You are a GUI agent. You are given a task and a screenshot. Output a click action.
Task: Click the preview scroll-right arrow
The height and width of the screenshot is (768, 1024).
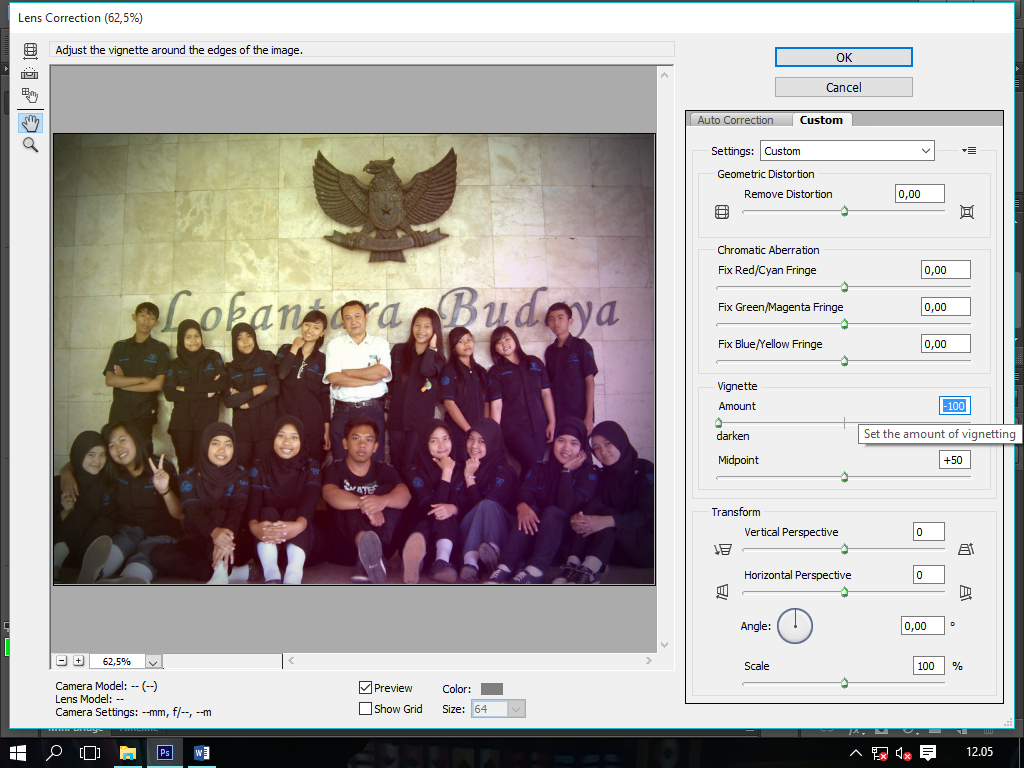click(x=648, y=661)
